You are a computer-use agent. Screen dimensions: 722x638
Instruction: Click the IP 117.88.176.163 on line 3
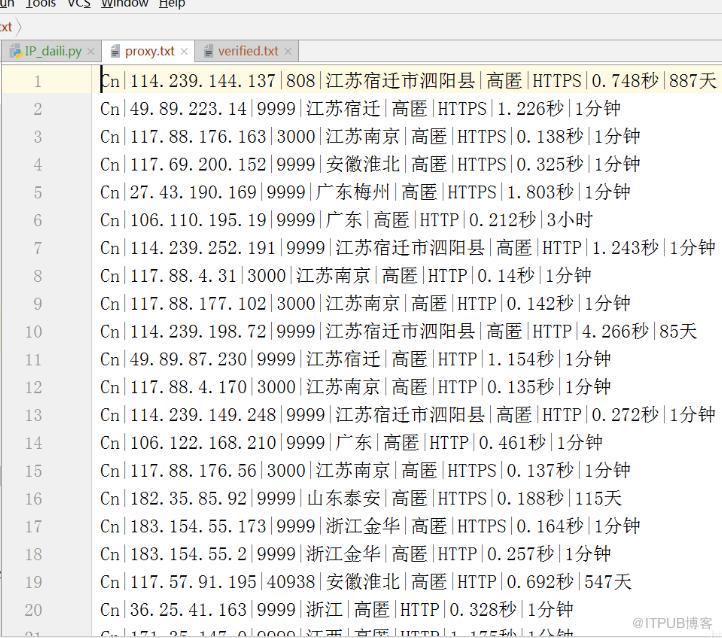click(x=198, y=137)
